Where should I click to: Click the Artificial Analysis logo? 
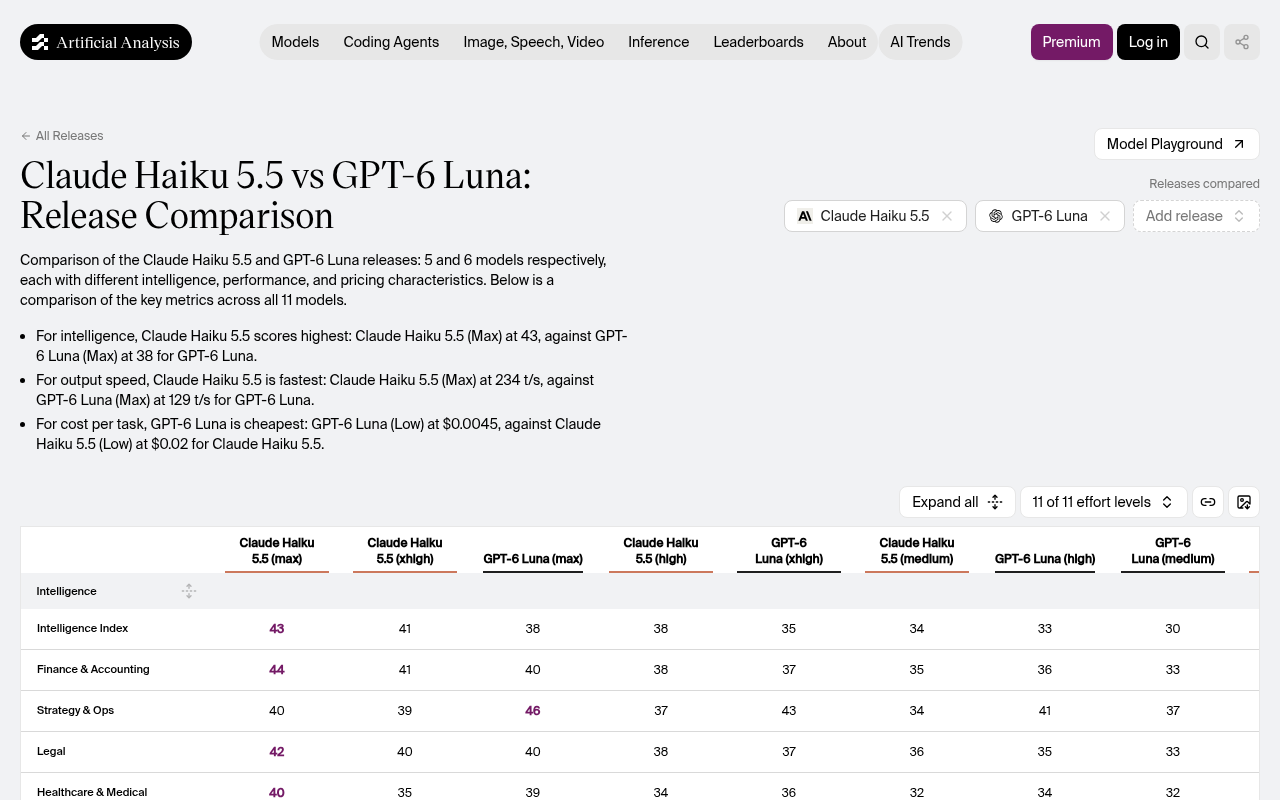pyautogui.click(x=106, y=42)
